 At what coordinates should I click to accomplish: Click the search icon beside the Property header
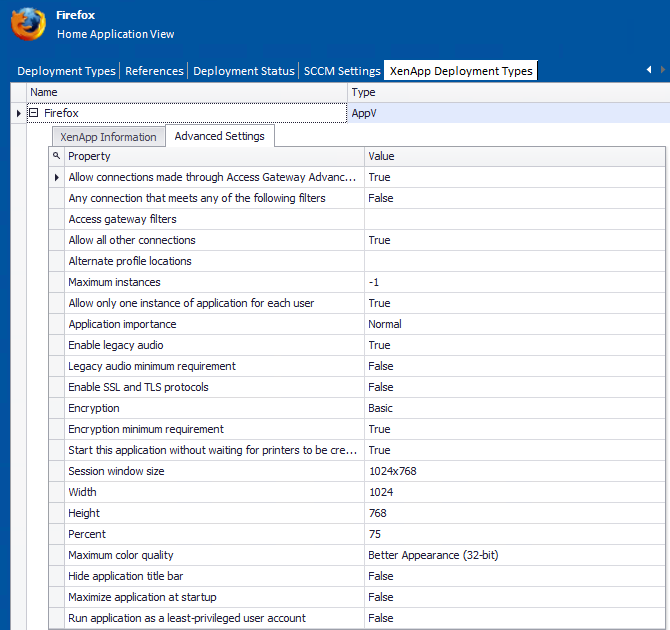pyautogui.click(x=56, y=156)
